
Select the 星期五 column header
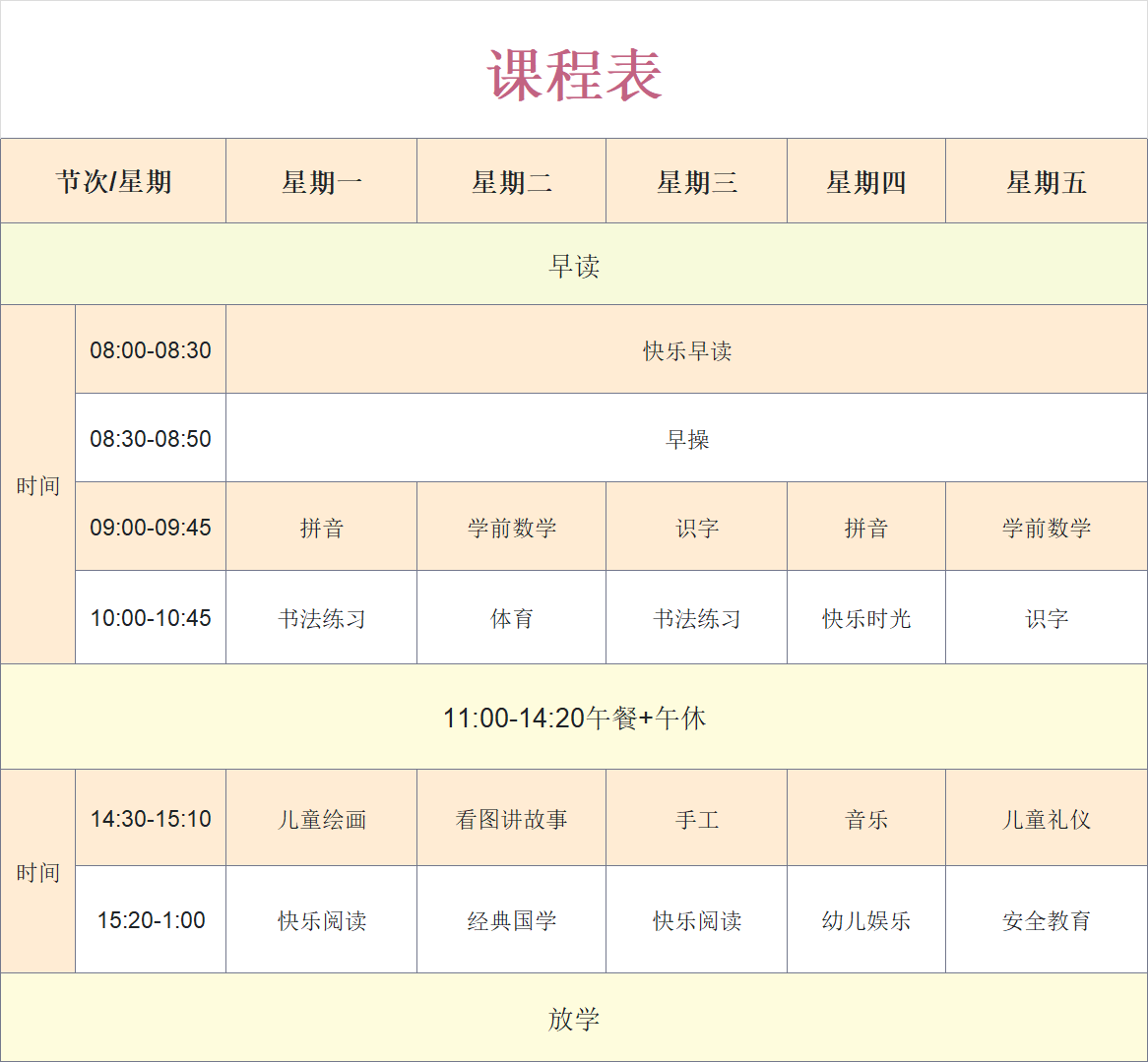(x=1046, y=182)
